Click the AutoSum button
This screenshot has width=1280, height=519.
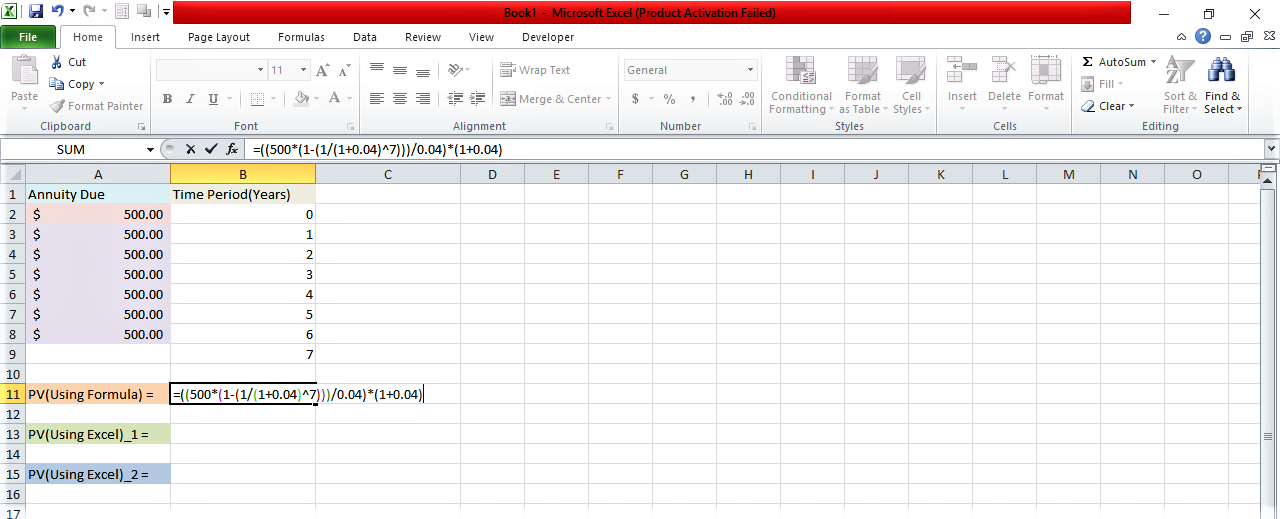click(1118, 62)
